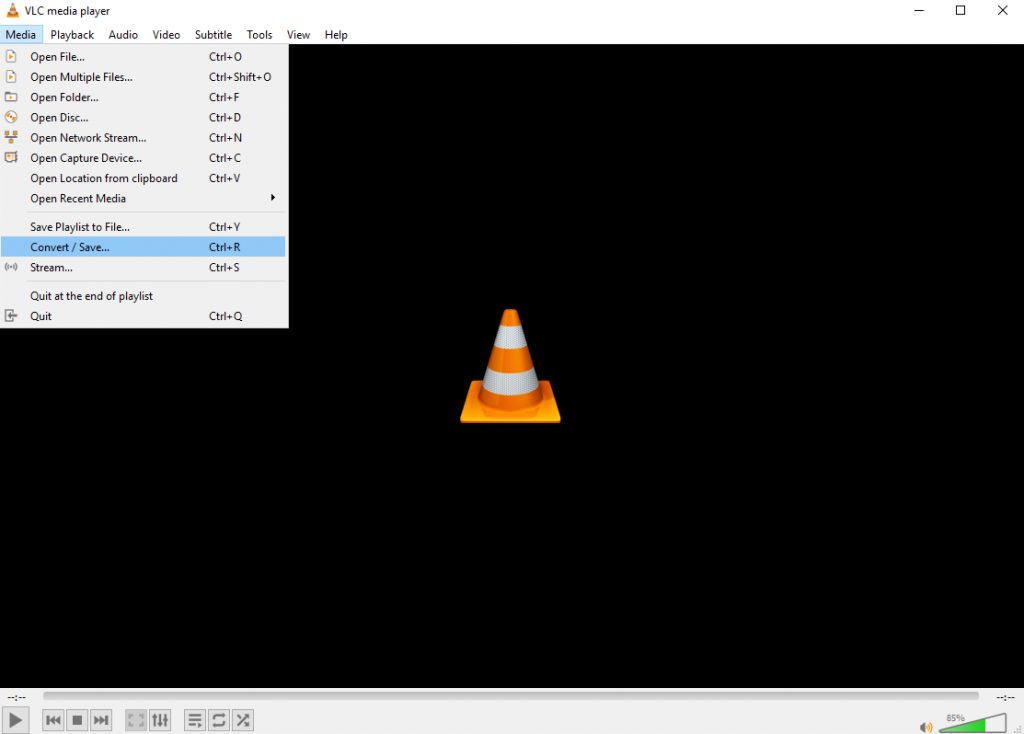Image resolution: width=1024 pixels, height=734 pixels.
Task: Skip to next media track
Action: [101, 720]
